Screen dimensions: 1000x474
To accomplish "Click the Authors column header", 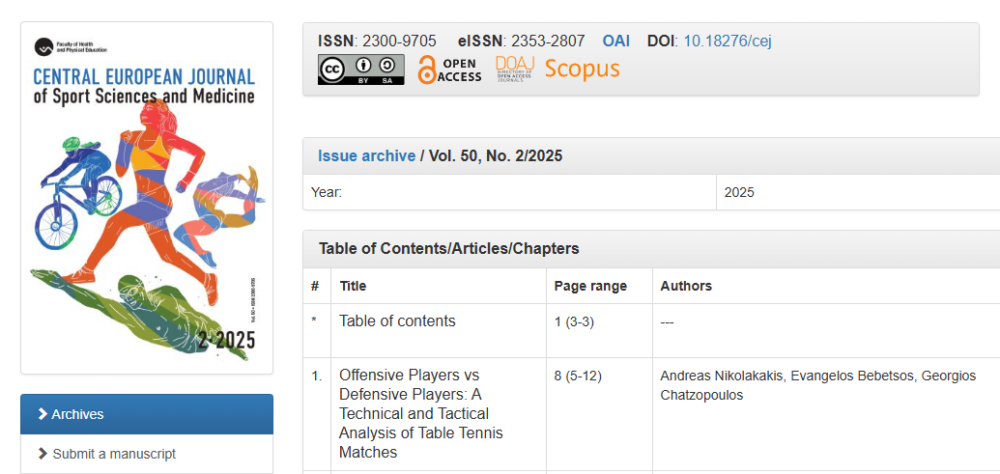I will pos(686,286).
